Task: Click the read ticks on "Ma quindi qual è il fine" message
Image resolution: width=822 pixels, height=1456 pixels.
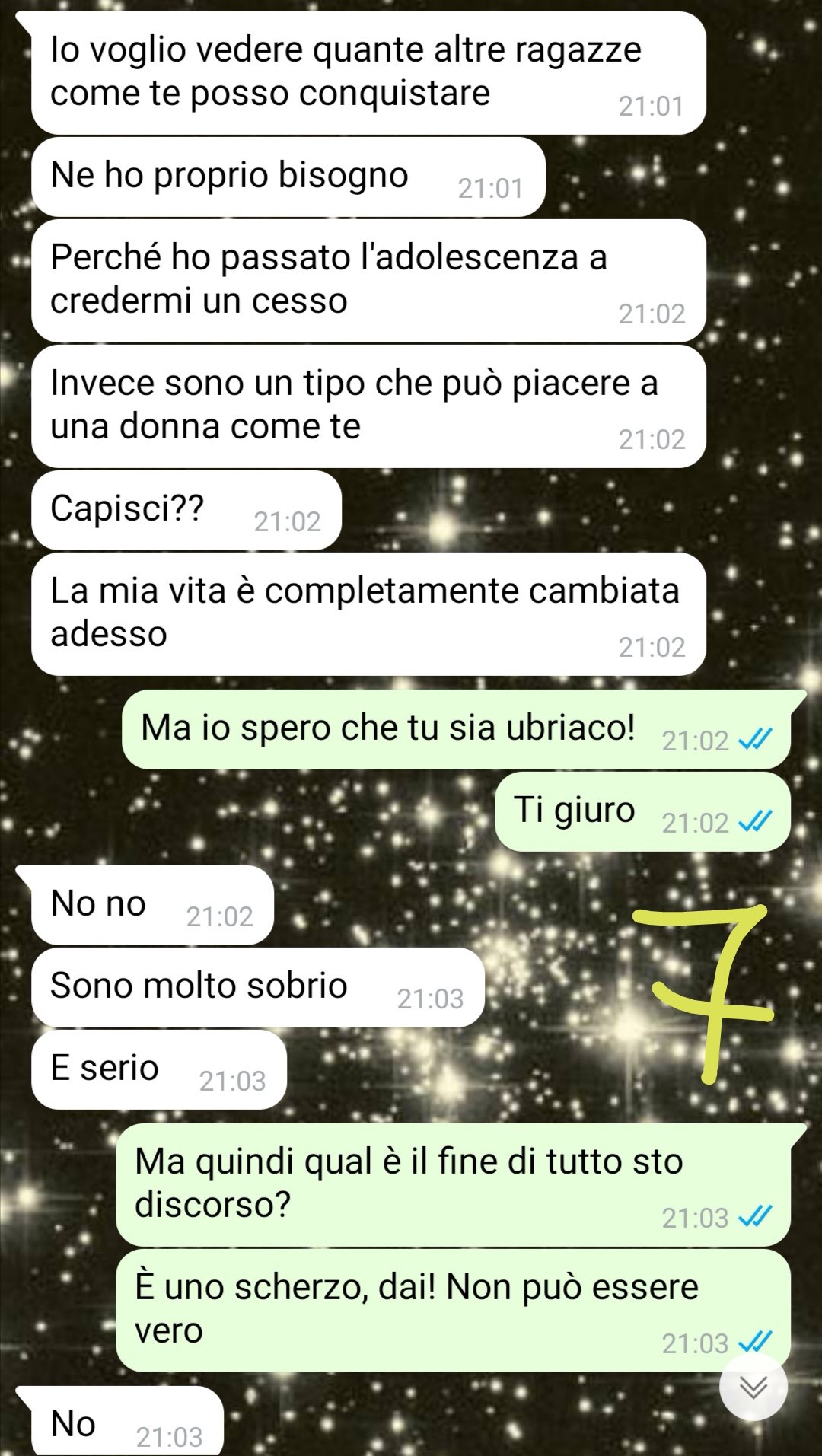Action: tap(756, 1217)
